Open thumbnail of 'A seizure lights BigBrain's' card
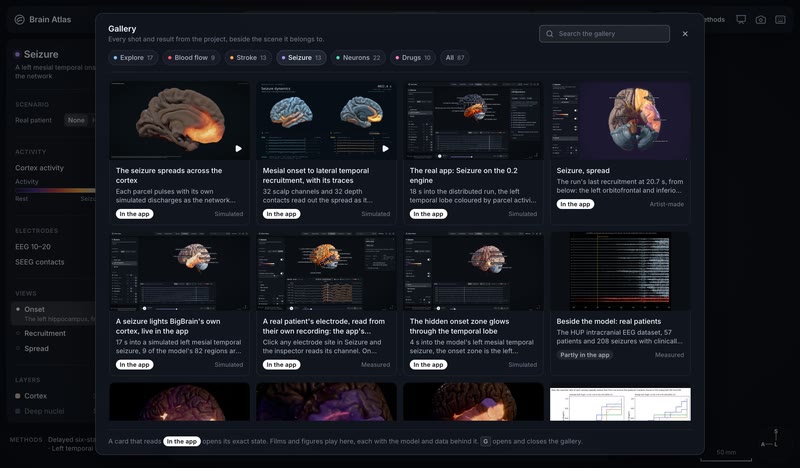This screenshot has width=800, height=468. click(x=179, y=272)
